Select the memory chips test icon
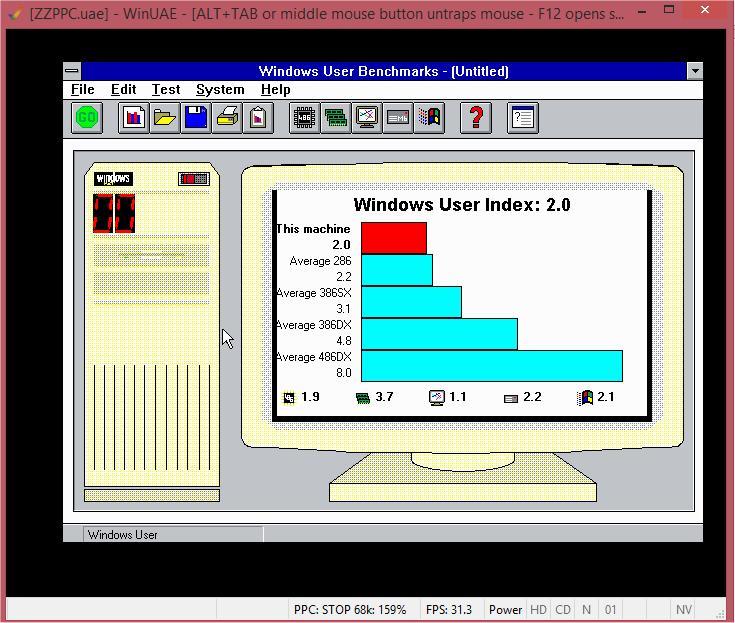Screen dimensions: 735x623 click(336, 117)
